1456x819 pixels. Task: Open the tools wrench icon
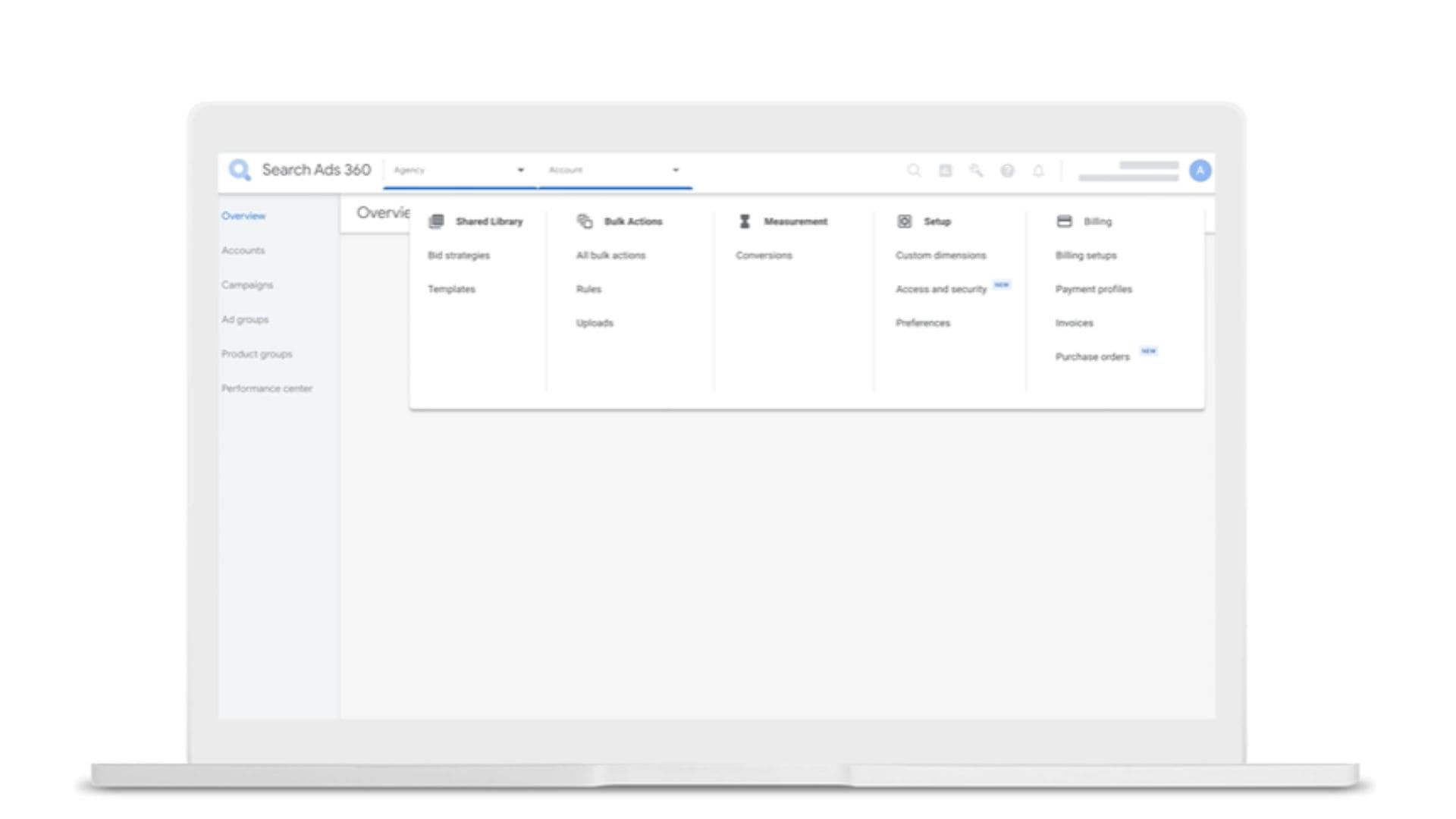976,171
